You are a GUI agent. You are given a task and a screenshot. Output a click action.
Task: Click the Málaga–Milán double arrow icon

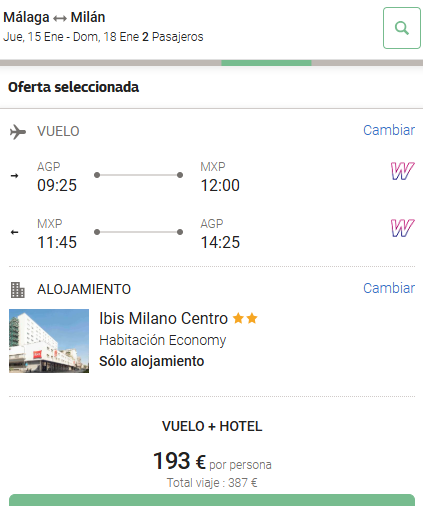pyautogui.click(x=60, y=18)
